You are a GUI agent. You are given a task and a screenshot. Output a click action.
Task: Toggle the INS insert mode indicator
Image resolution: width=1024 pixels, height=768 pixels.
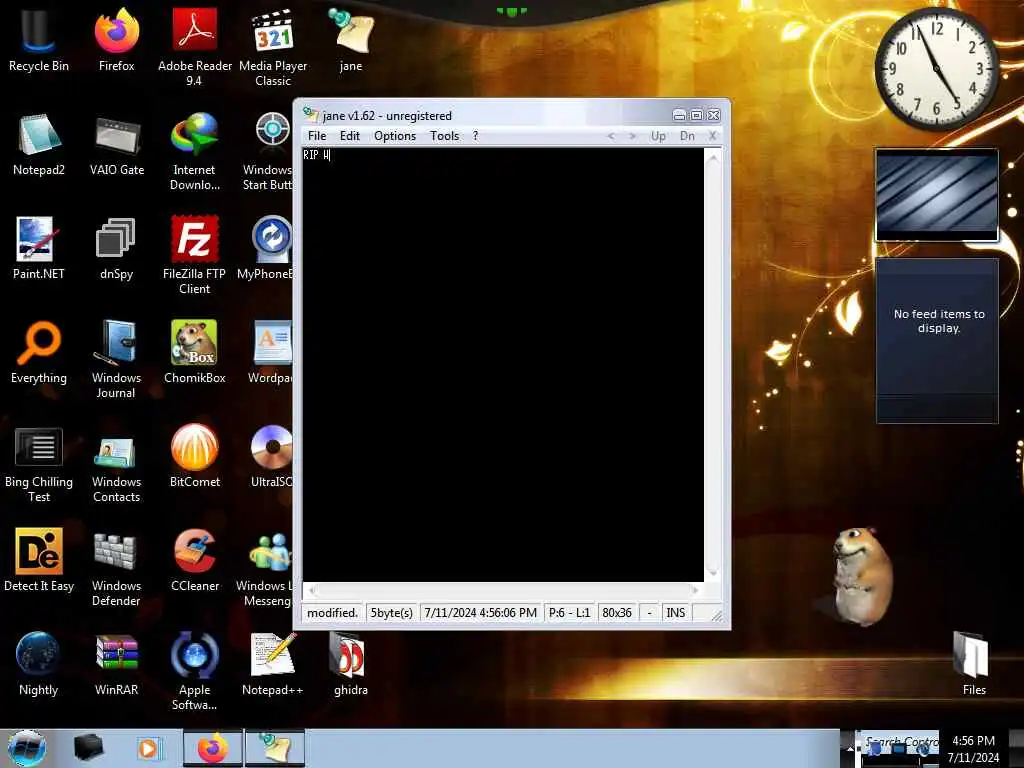click(675, 613)
